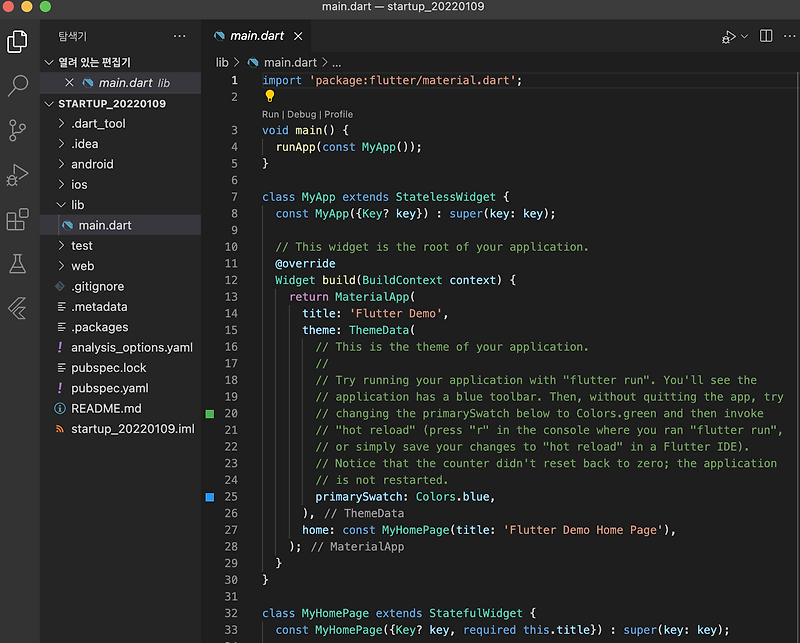The height and width of the screenshot is (643, 800).
Task: Close main.dart in open editors list
Action: point(69,83)
